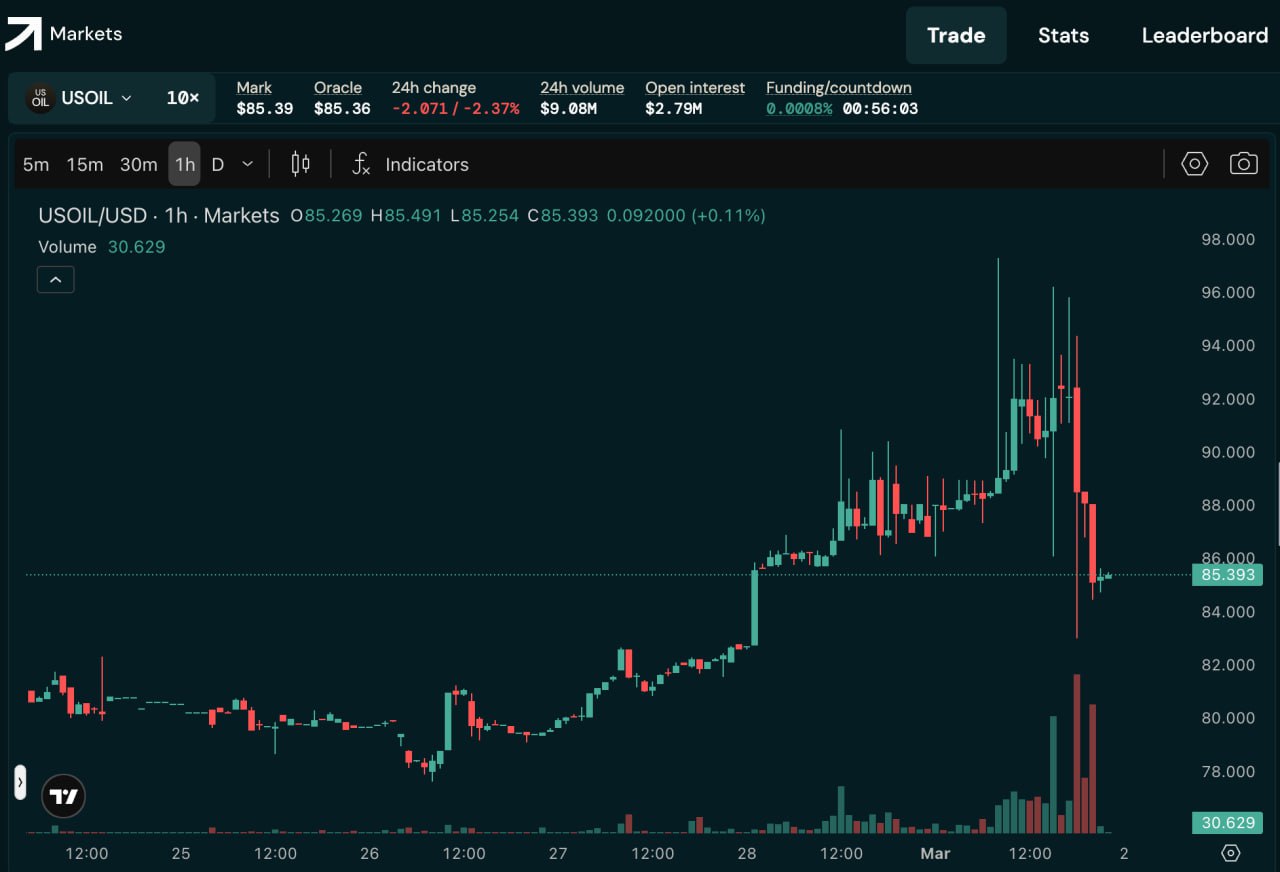This screenshot has width=1280, height=872.
Task: Select the 15m timeframe
Action: 85,164
